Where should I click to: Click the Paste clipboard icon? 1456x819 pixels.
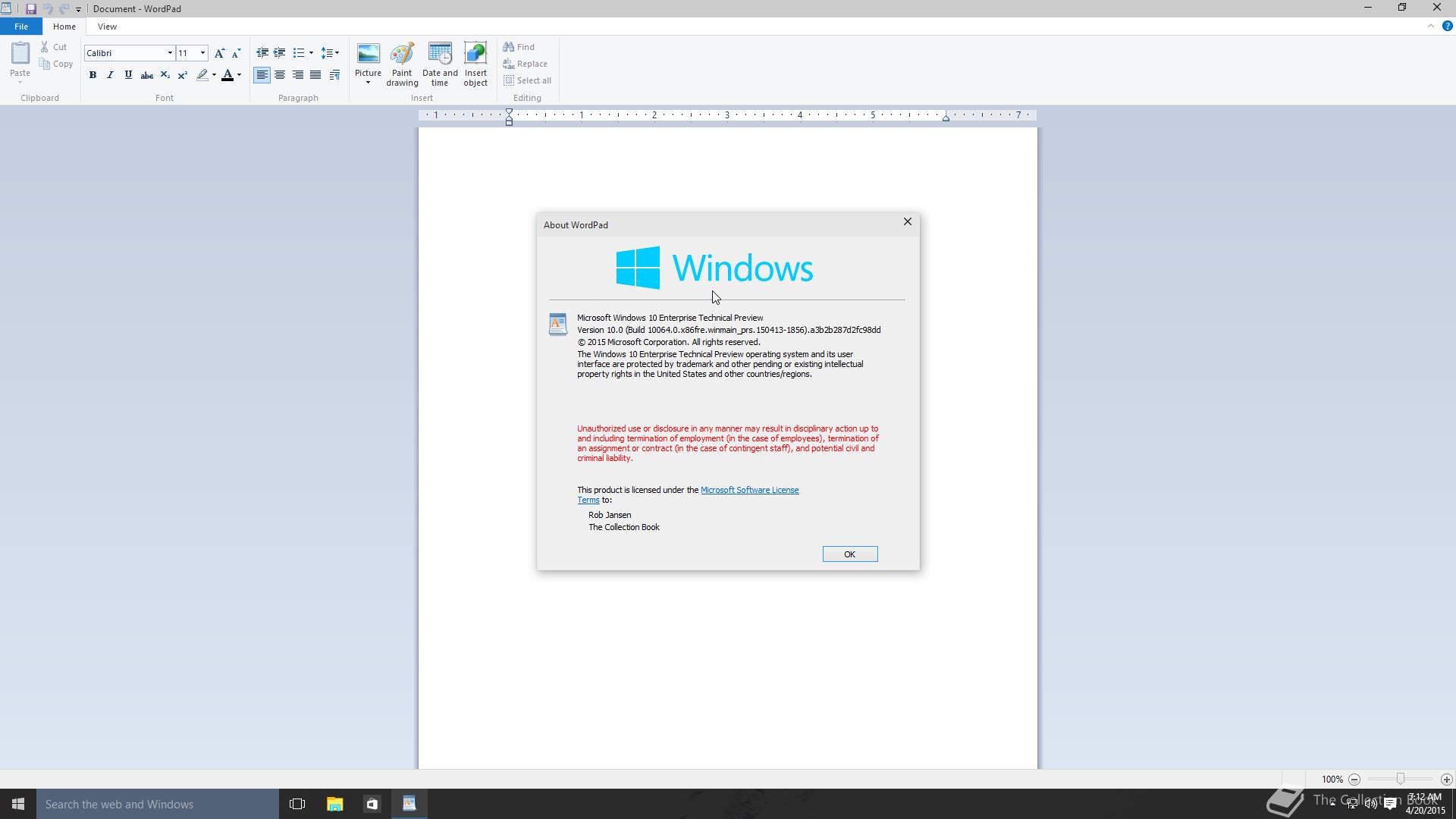point(20,53)
